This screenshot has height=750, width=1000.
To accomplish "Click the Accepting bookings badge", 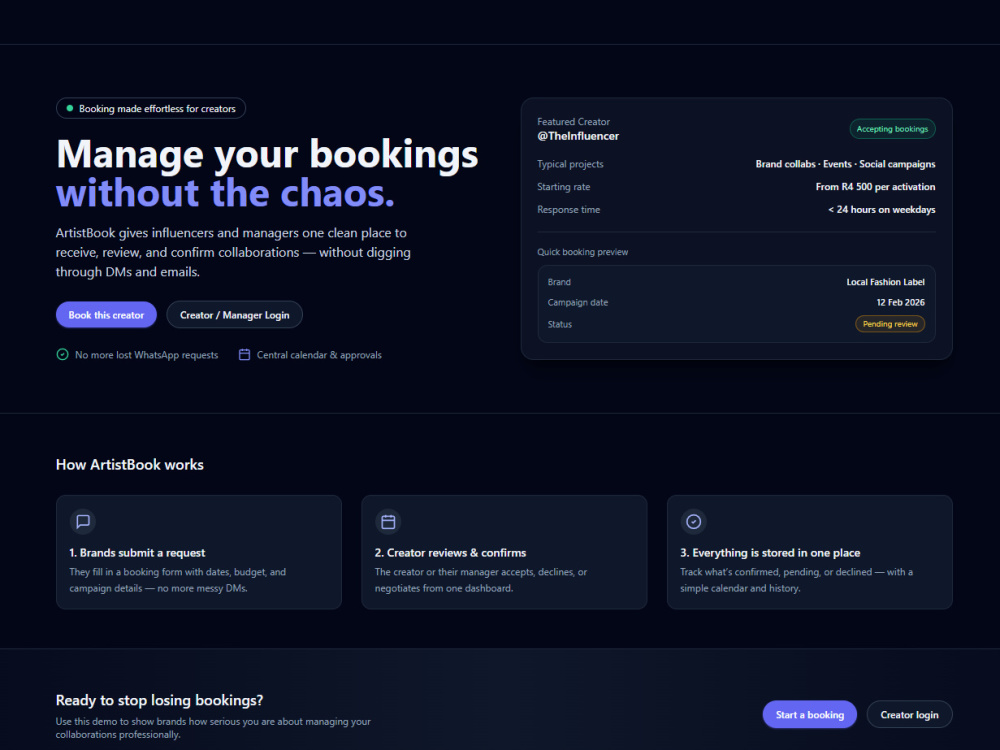I will pyautogui.click(x=892, y=129).
